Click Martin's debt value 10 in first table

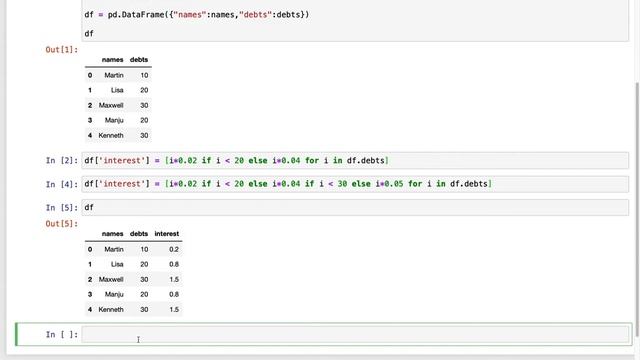144,75
